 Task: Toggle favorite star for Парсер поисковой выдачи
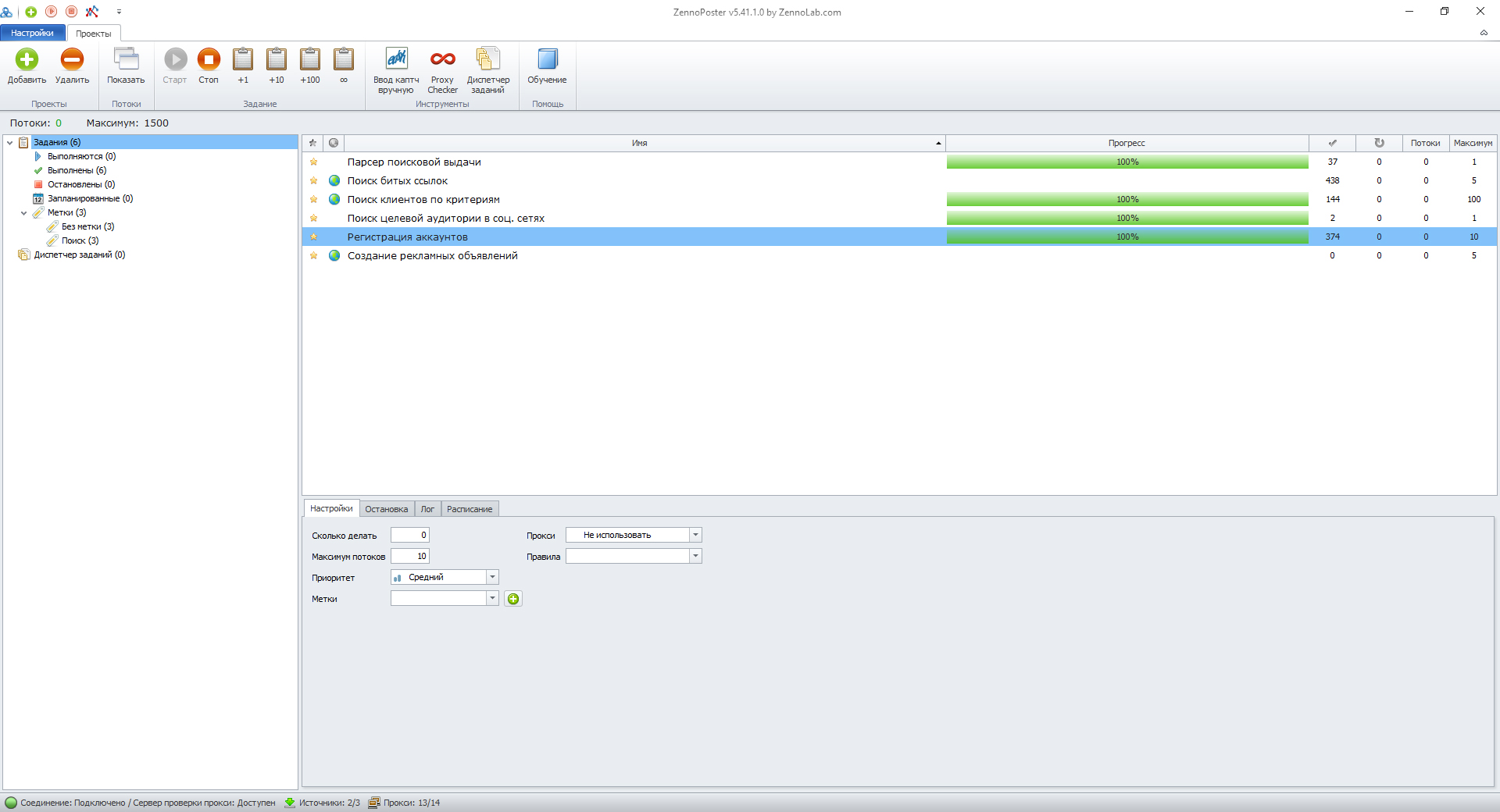[313, 162]
